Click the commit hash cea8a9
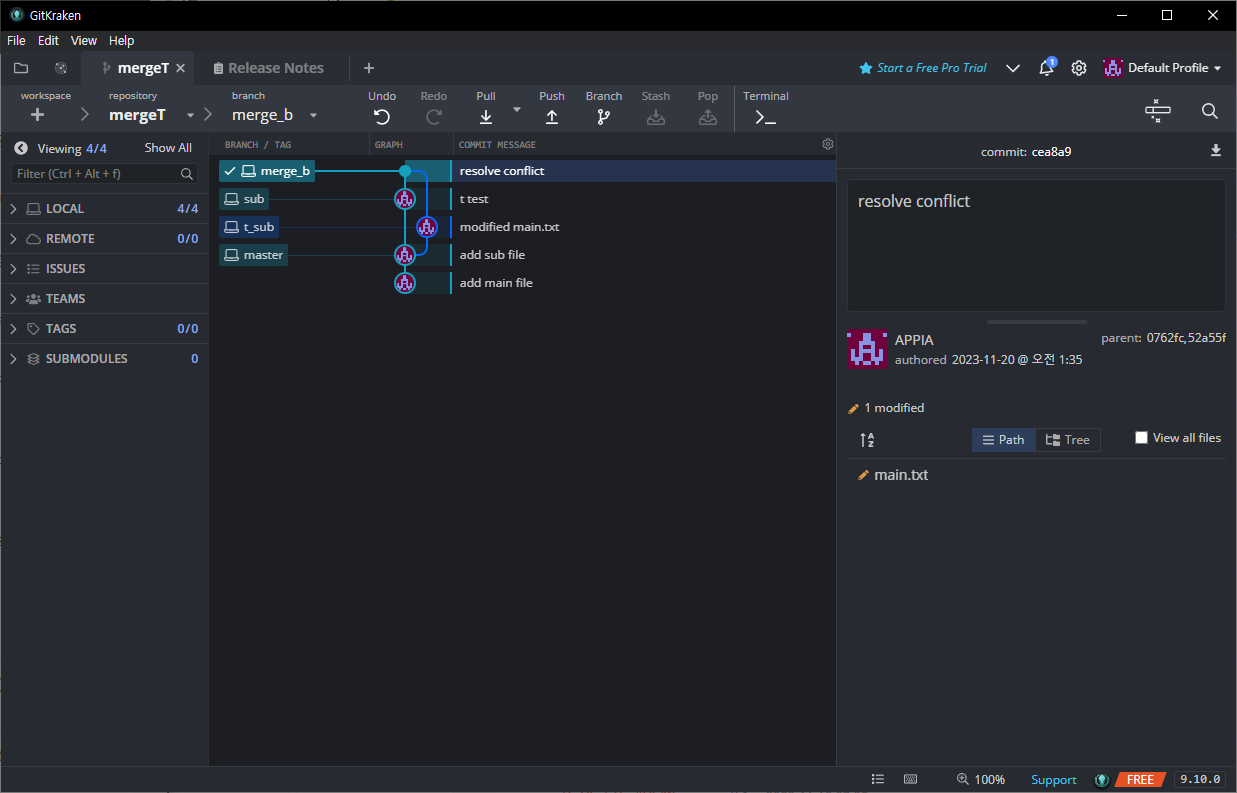The image size is (1237, 793). (1051, 152)
